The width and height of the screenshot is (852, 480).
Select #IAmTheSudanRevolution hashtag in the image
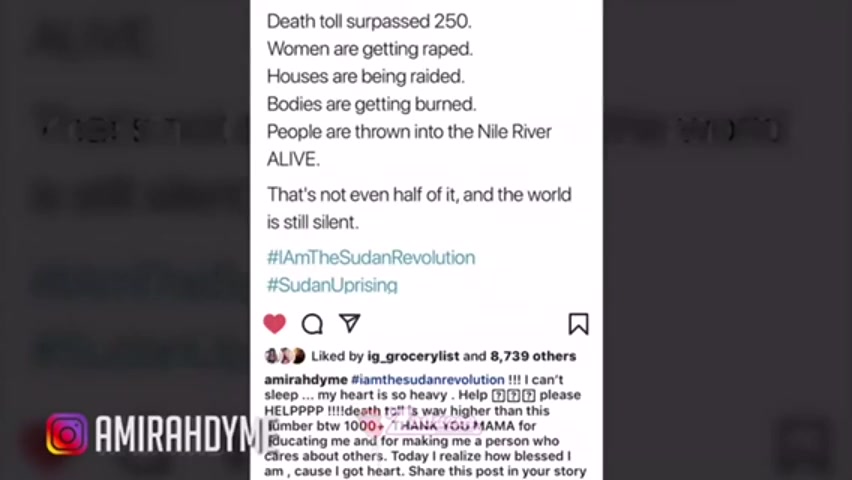coord(371,257)
